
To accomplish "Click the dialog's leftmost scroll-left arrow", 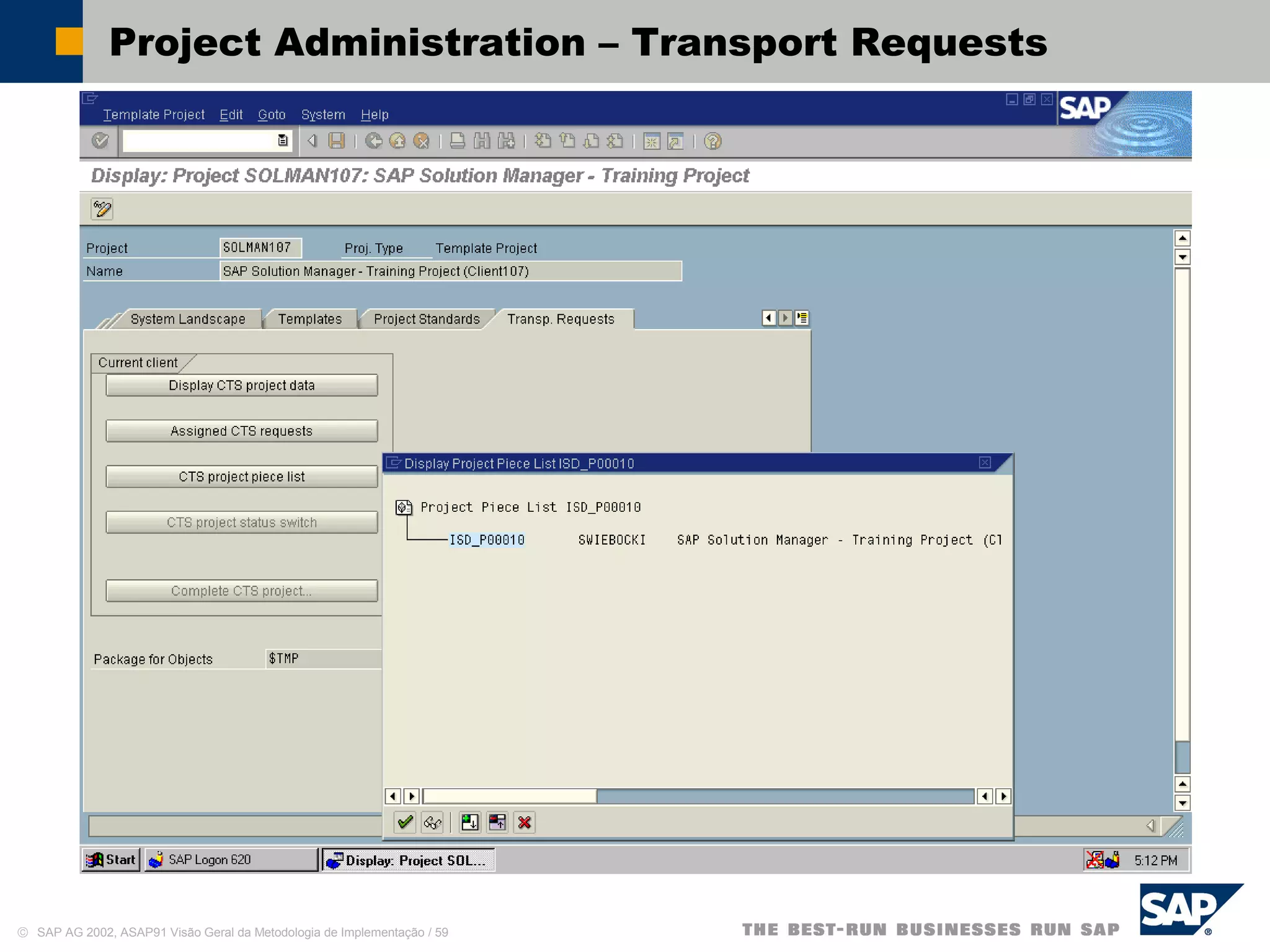I will [393, 796].
